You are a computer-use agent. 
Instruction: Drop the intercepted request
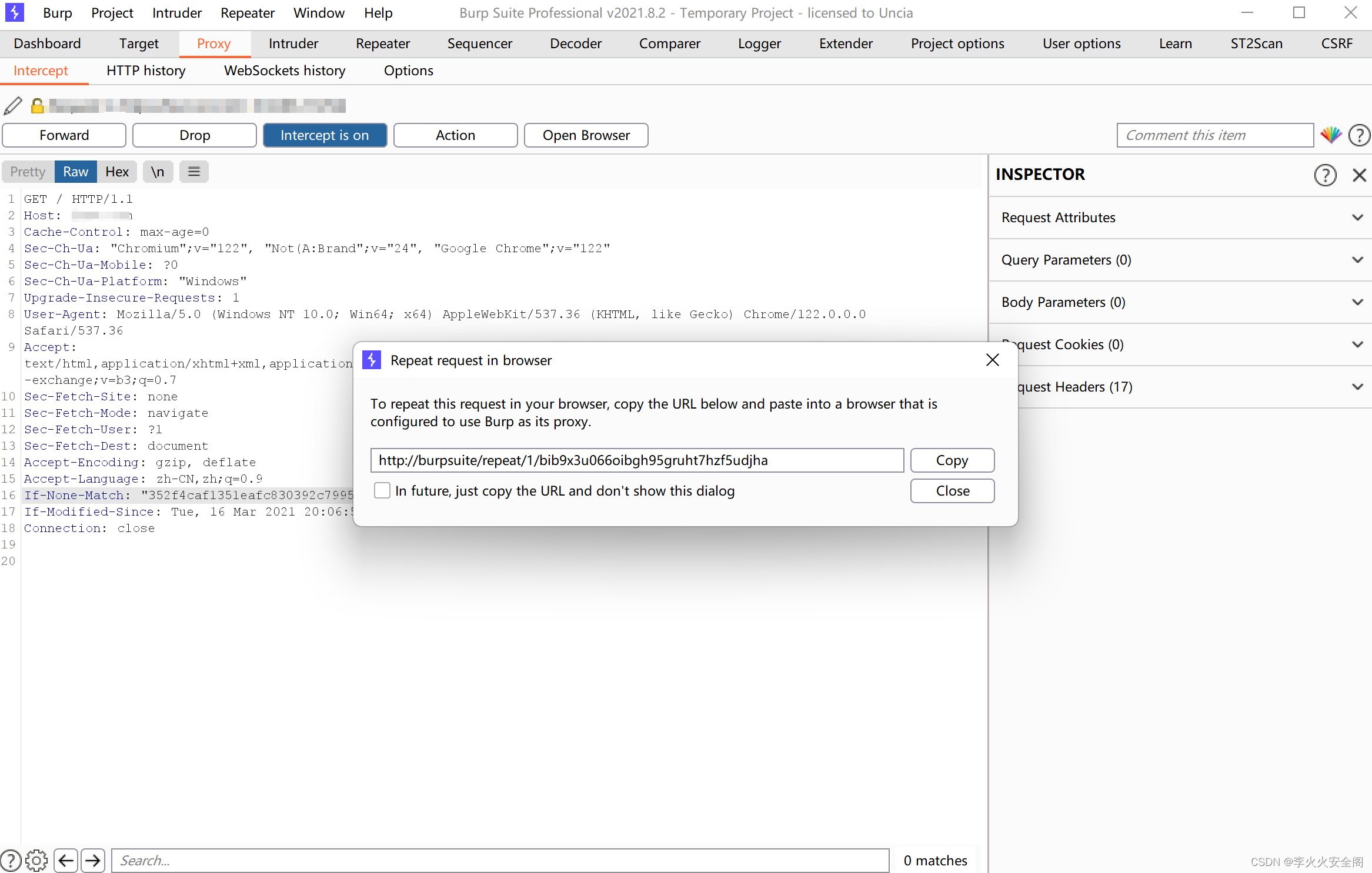pyautogui.click(x=195, y=135)
